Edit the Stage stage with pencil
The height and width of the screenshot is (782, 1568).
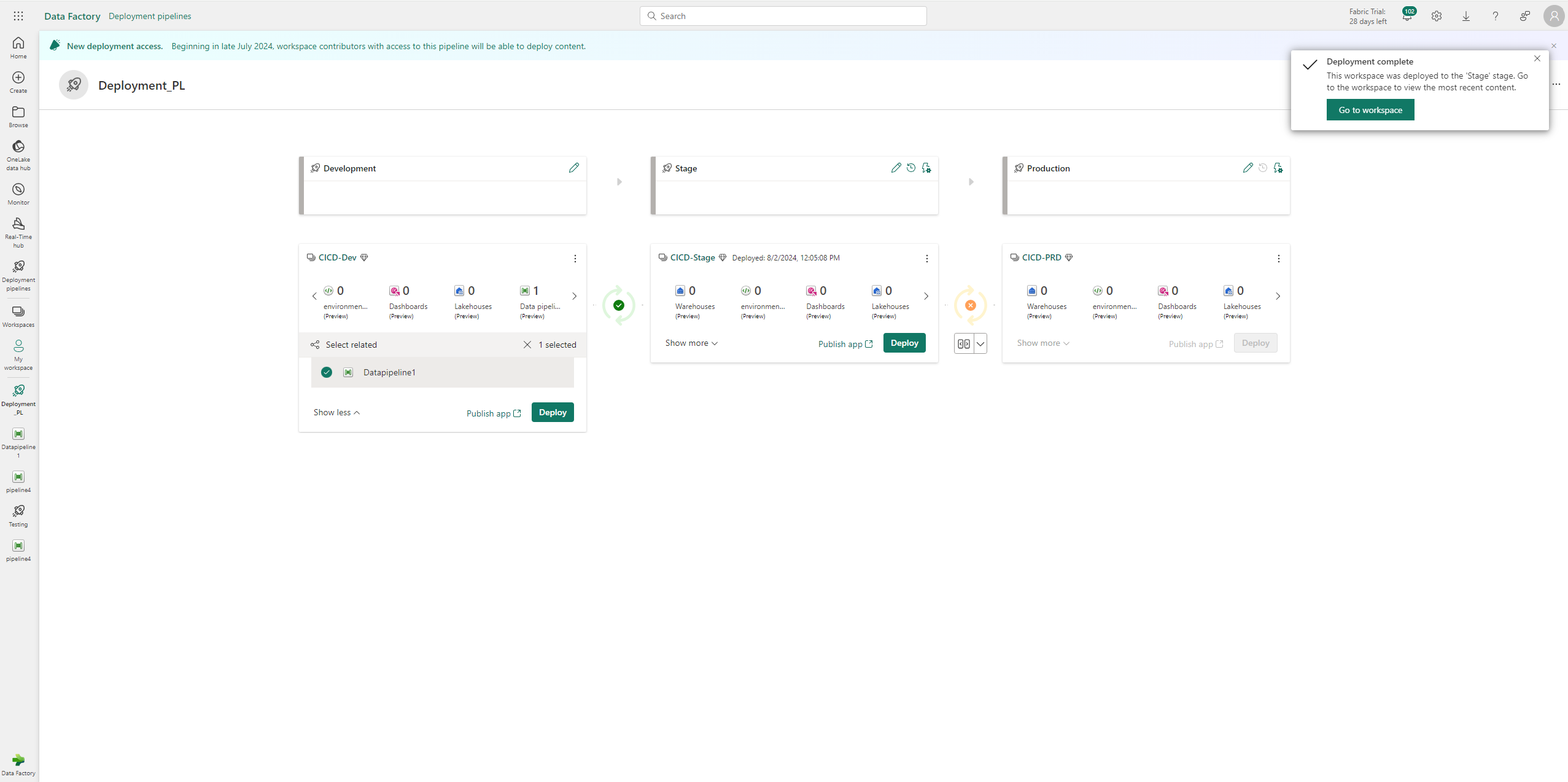(x=896, y=168)
